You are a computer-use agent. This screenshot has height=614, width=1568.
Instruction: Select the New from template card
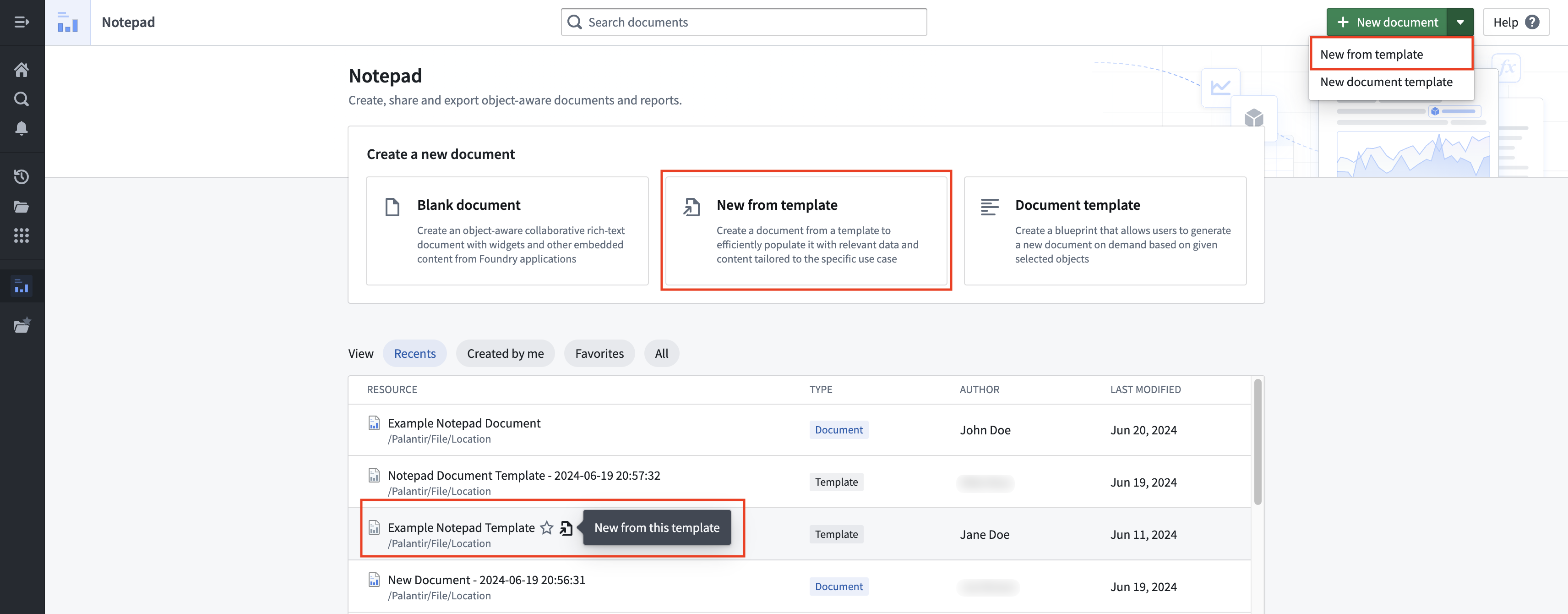tap(806, 231)
